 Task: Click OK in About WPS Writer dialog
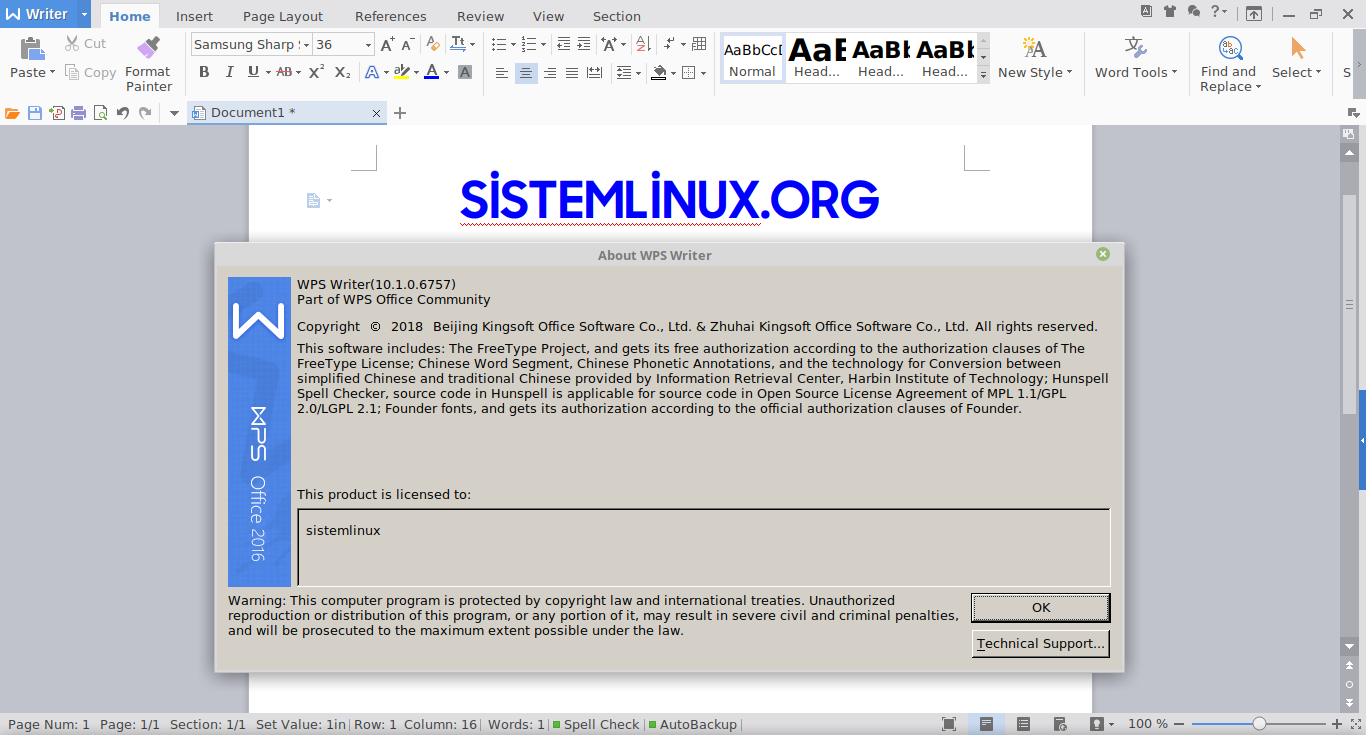tap(1041, 608)
